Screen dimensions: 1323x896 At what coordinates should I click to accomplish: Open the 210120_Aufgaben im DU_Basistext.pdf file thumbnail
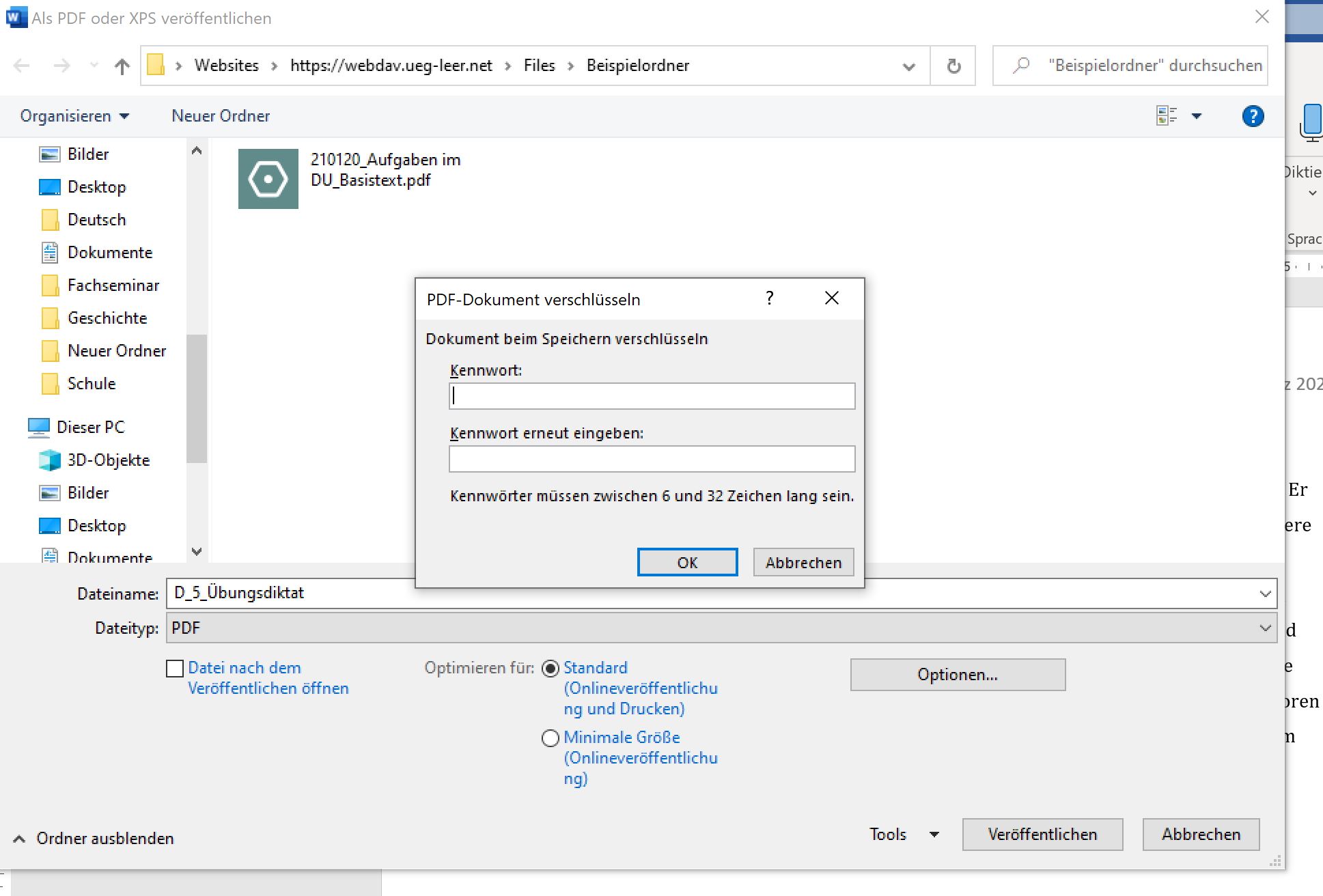[268, 179]
